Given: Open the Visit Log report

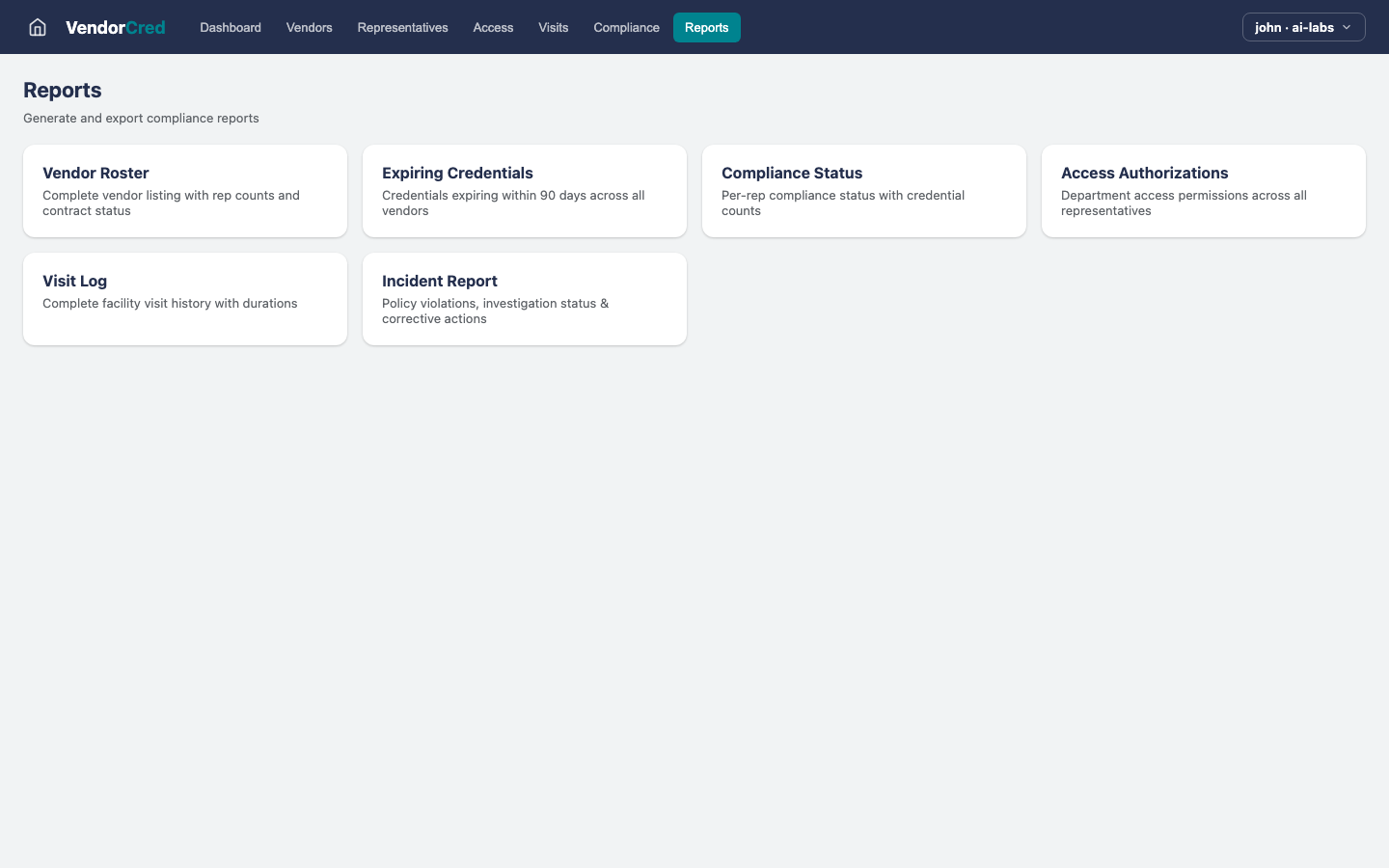Looking at the screenshot, I should click(185, 298).
